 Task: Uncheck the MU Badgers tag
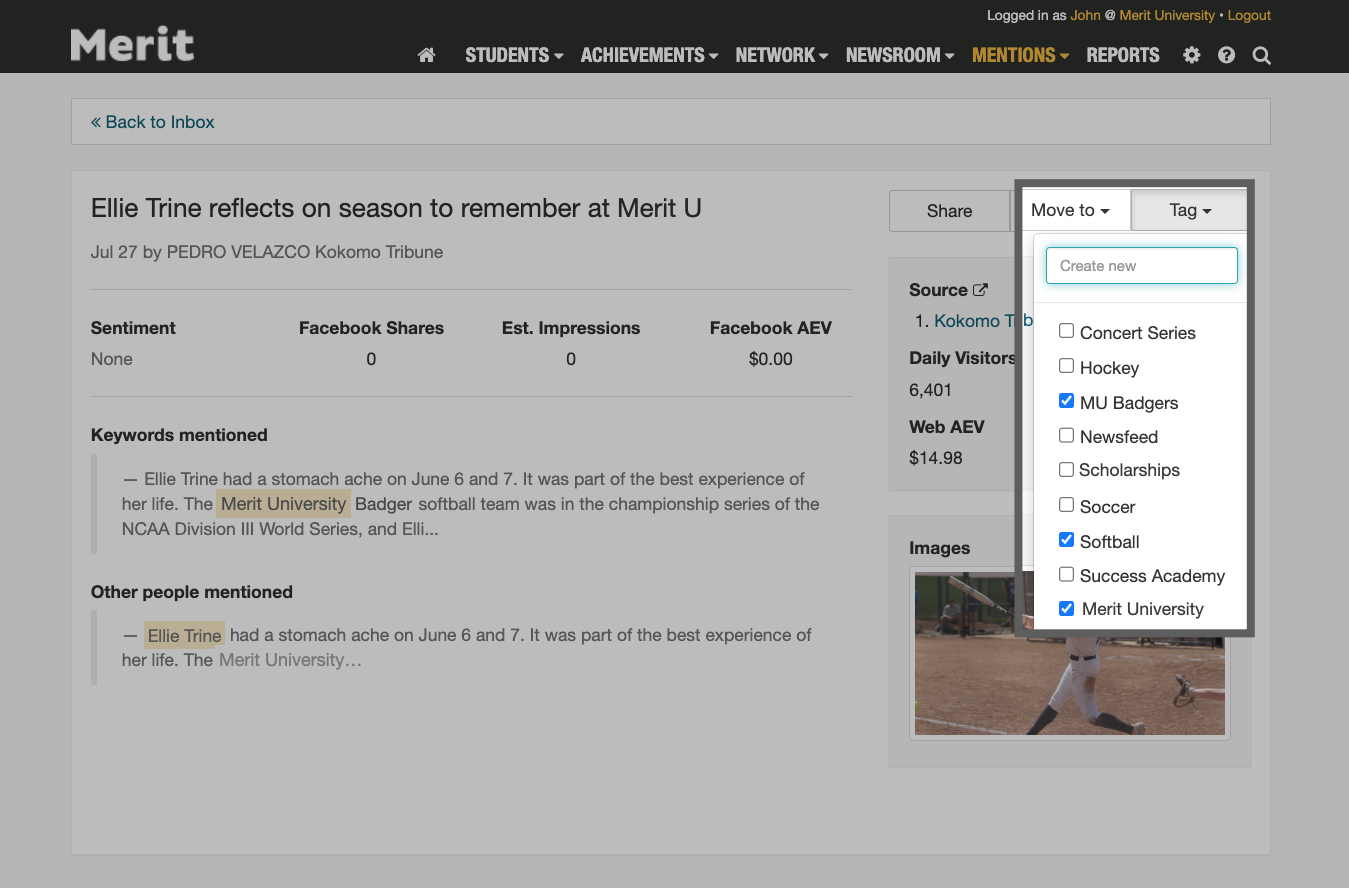click(1067, 402)
